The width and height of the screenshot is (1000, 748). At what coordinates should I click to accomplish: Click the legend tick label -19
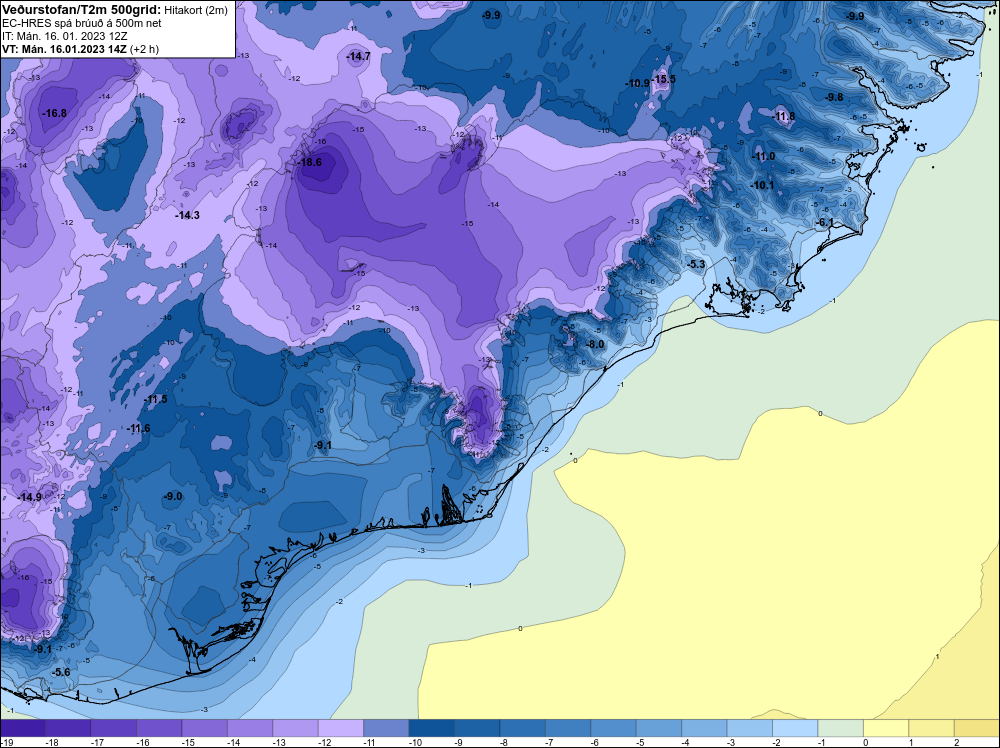(5, 742)
